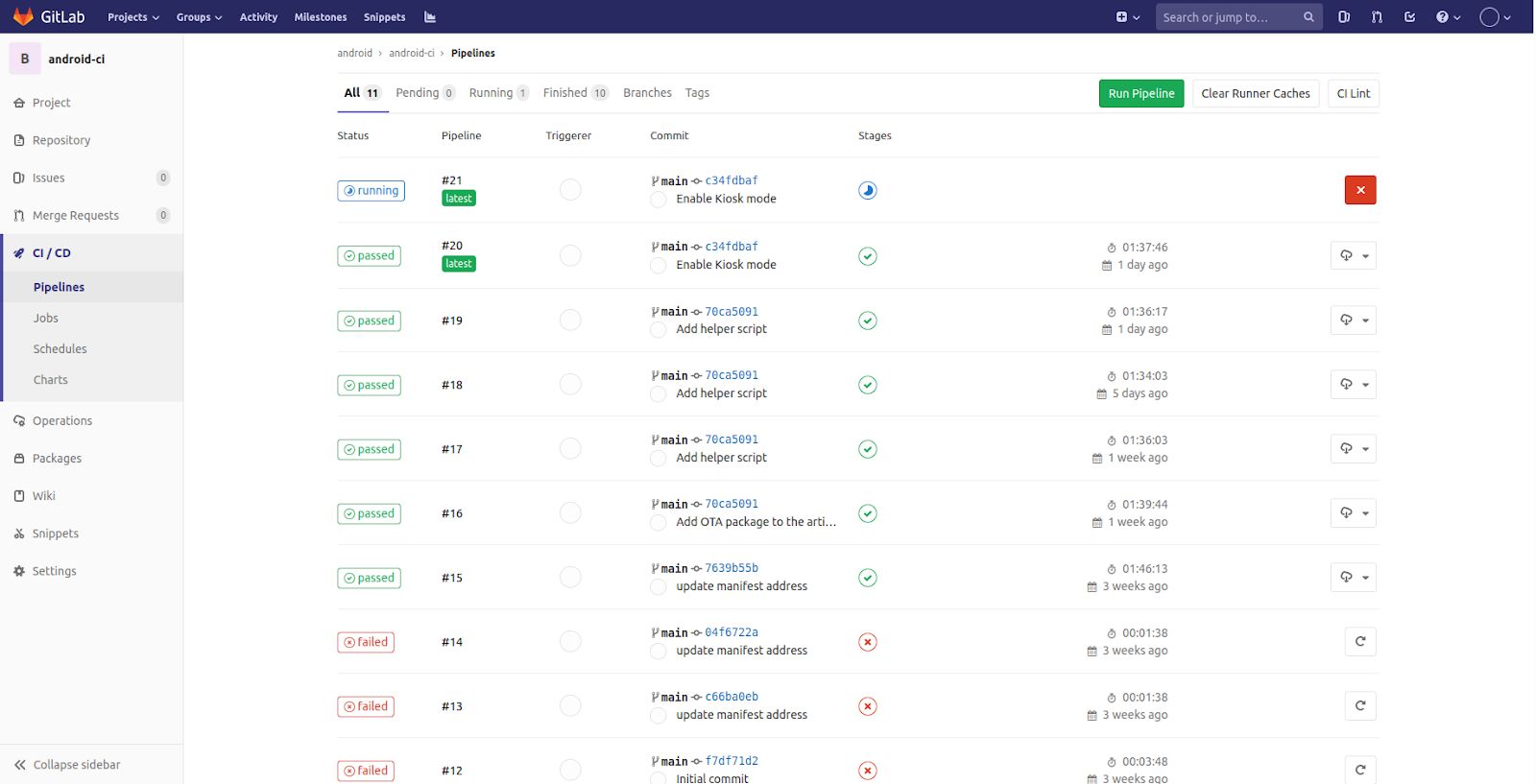Open commit 7639b55b link
The image size is (1536, 784).
tap(732, 568)
